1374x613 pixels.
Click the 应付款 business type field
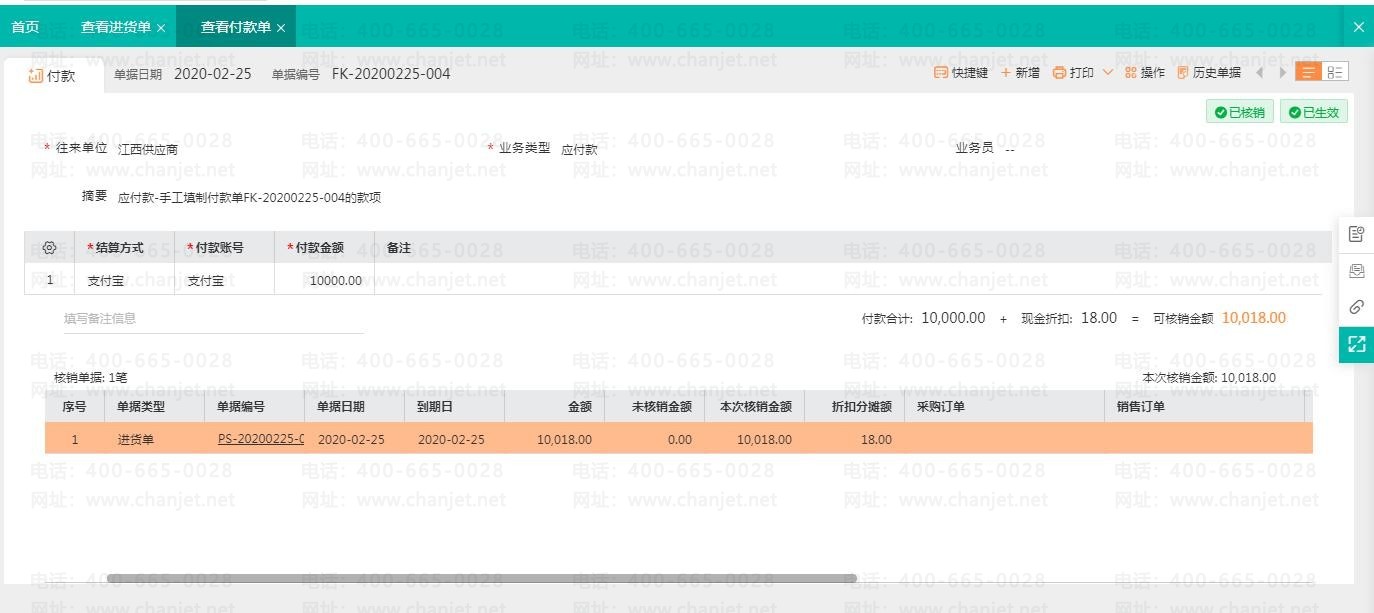579,149
